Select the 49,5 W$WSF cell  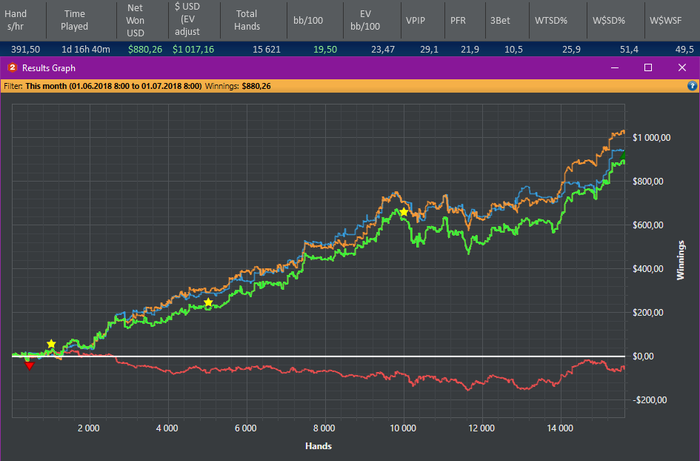coord(684,49)
